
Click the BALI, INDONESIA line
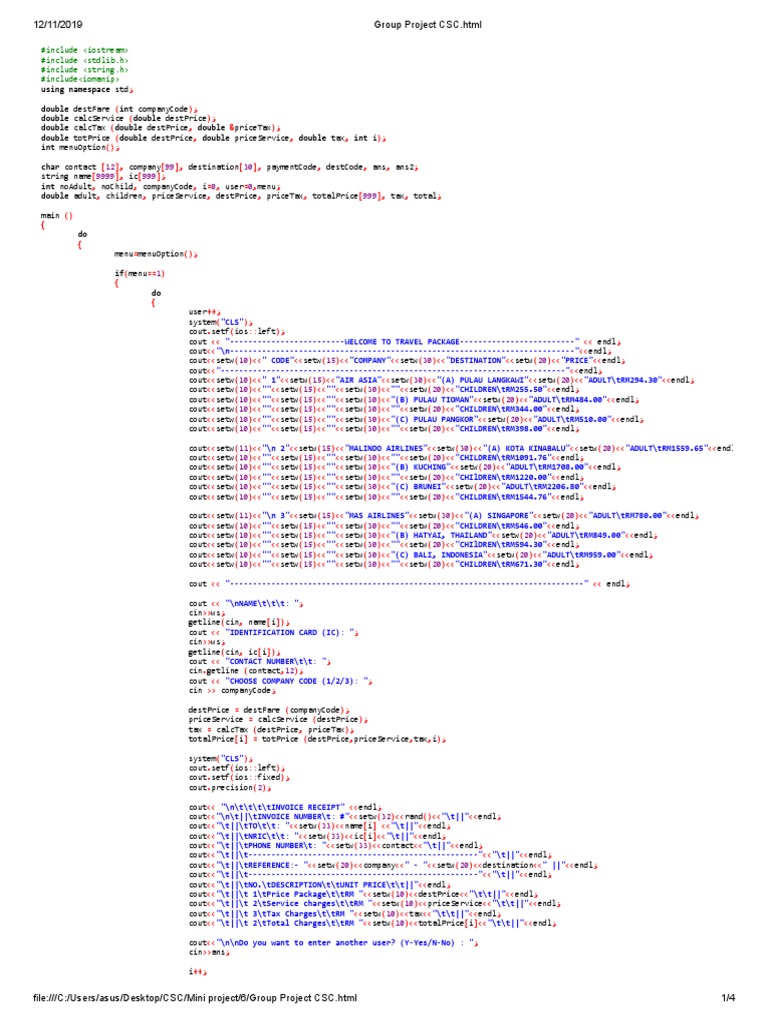[x=421, y=555]
